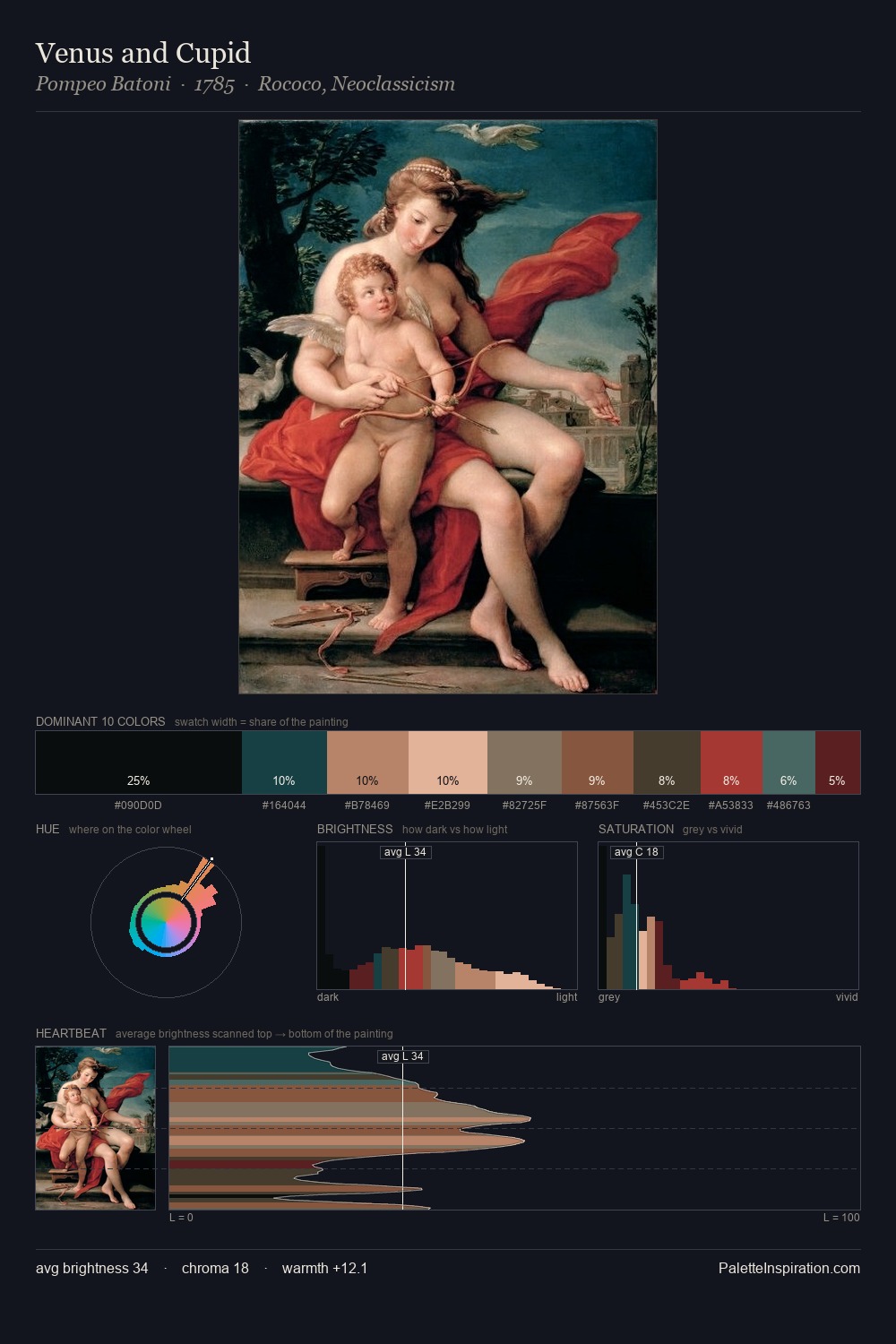
Task: Click 'warmth +12.1' footer stat
Action: [x=325, y=1268]
